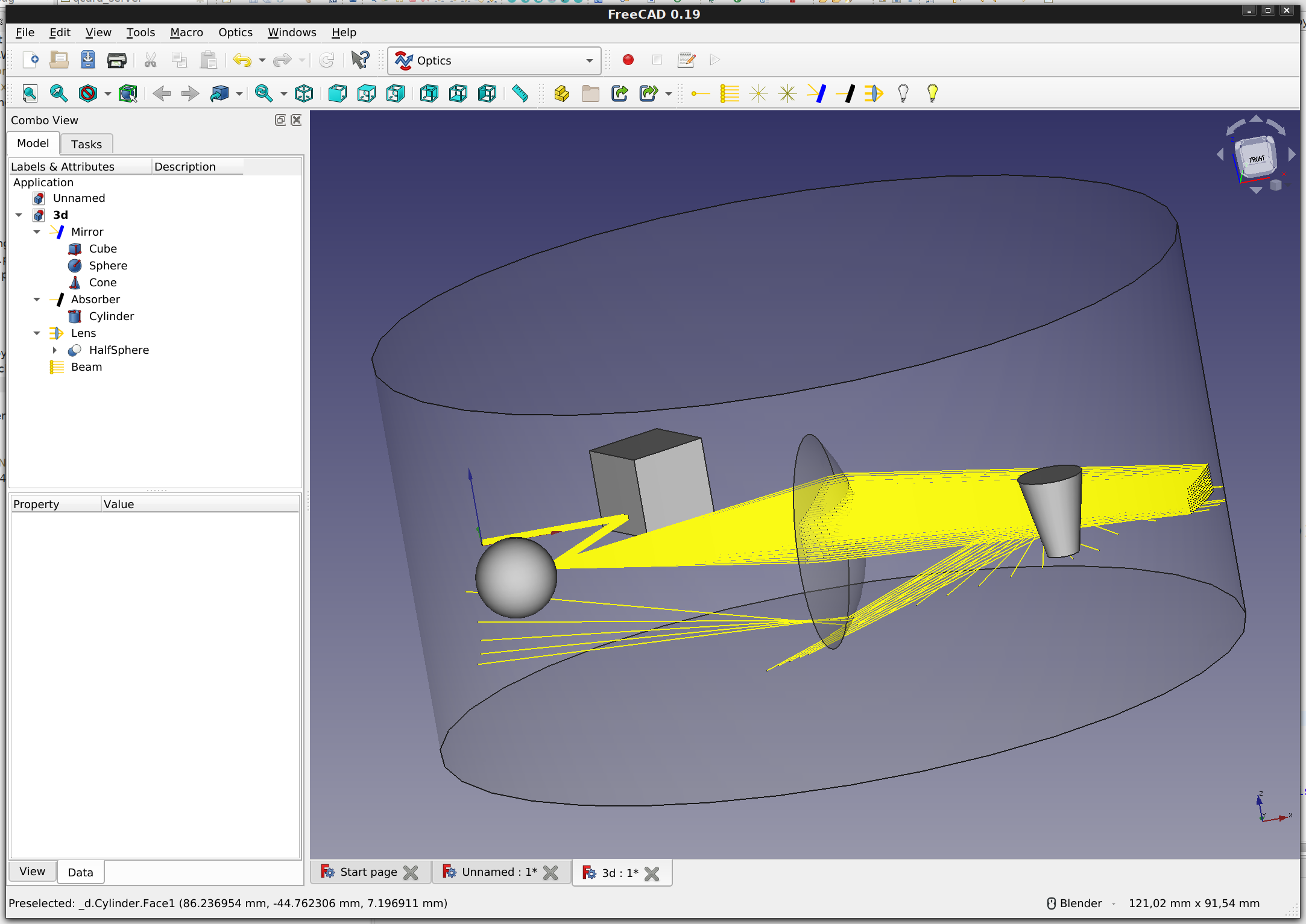
Task: Switch to the Tasks tab
Action: 86,144
